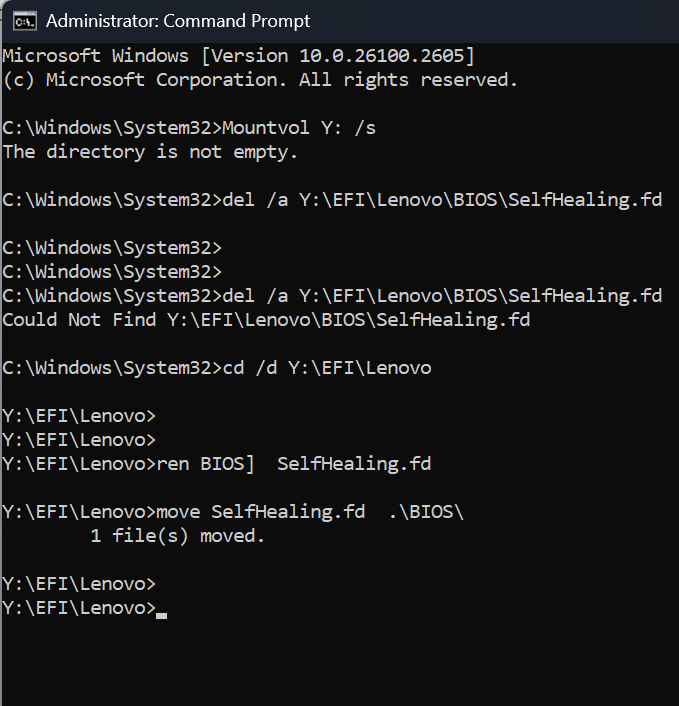Place cursor at the blinking prompt cursor
Viewport: 679px width, 706px height.
click(x=161, y=615)
